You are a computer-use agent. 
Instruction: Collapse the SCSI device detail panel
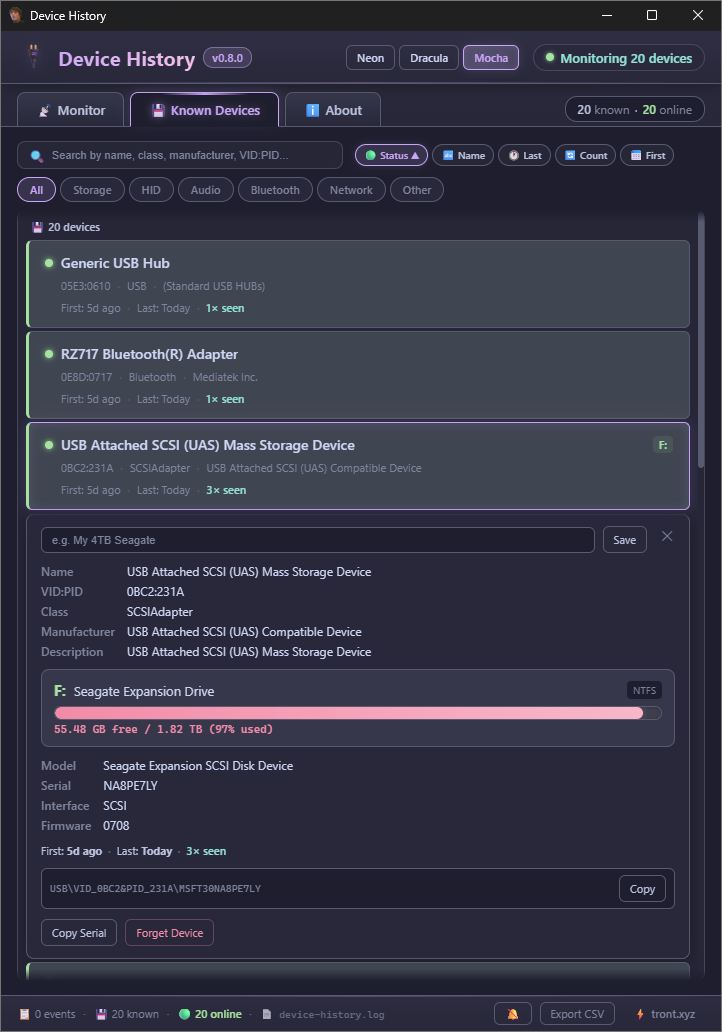coord(666,536)
